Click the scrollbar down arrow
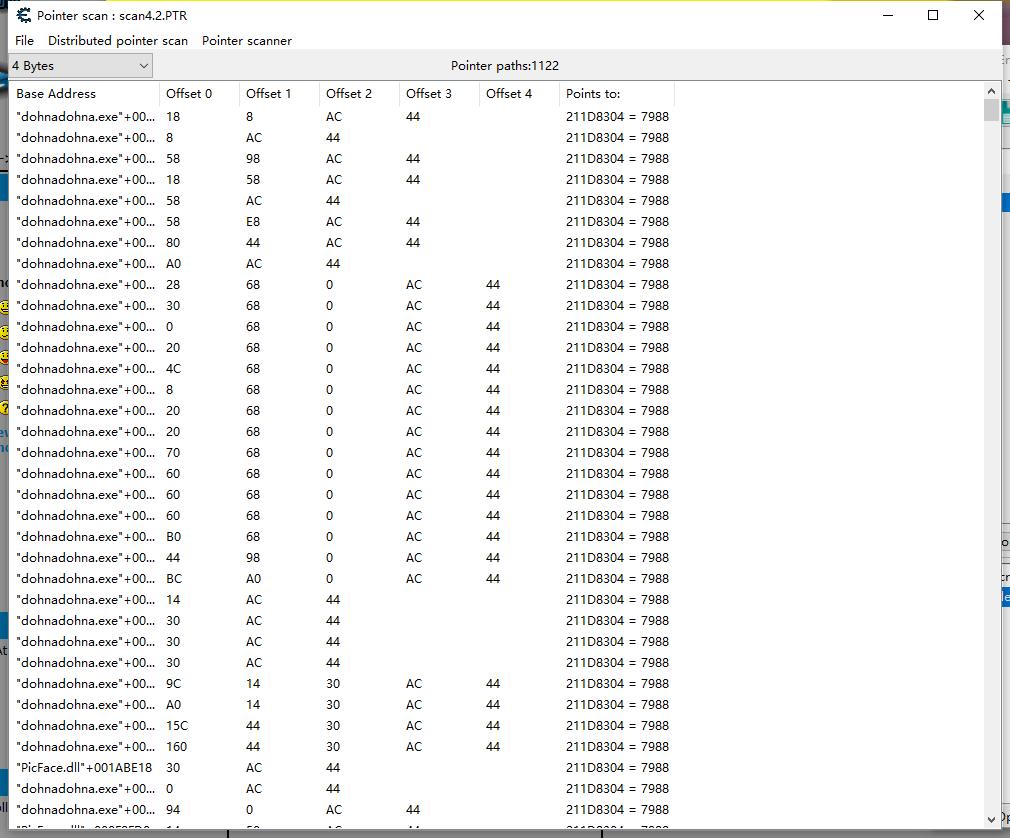1010x838 pixels. pyautogui.click(x=991, y=818)
